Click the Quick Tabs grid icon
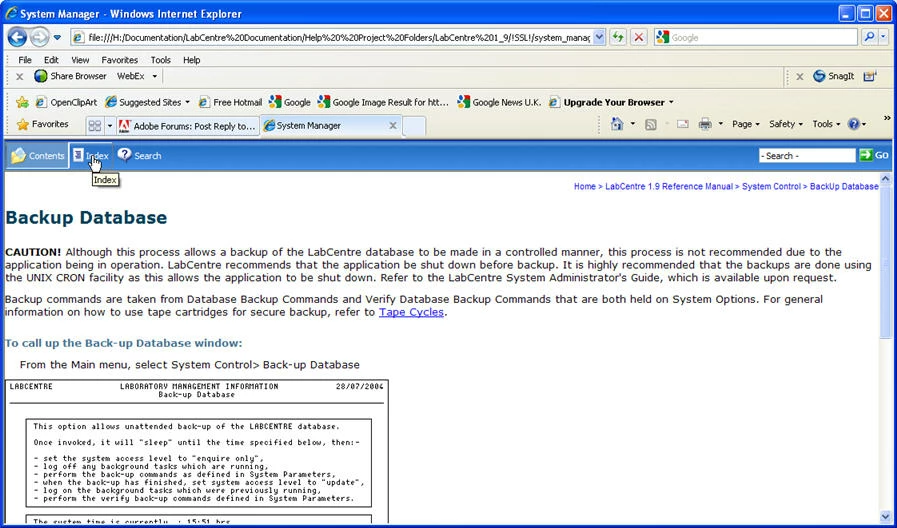 tap(95, 126)
